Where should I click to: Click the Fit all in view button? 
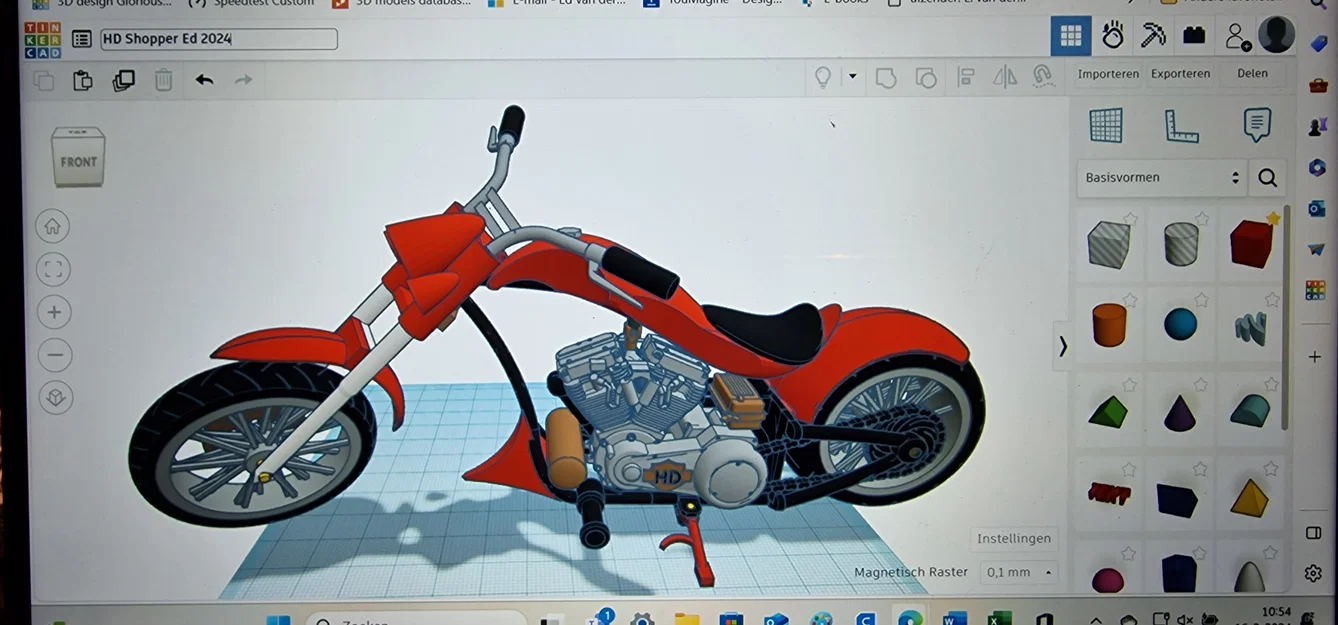(x=53, y=269)
